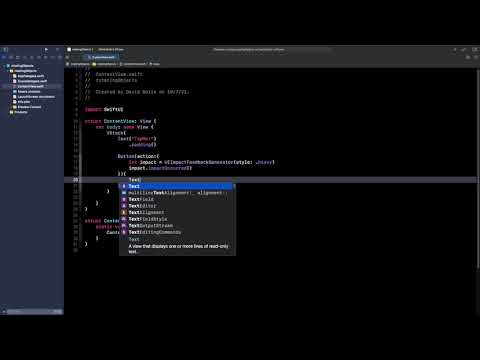Choose the highlighted Text completion
Screen dimensions: 480x360
pyautogui.click(x=176, y=186)
